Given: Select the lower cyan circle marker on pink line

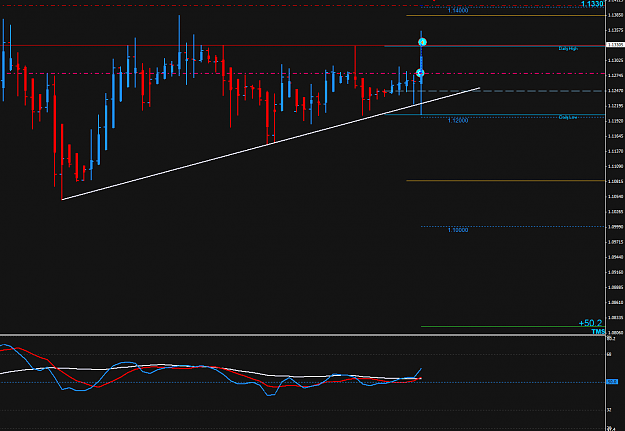Looking at the screenshot, I should (420, 73).
